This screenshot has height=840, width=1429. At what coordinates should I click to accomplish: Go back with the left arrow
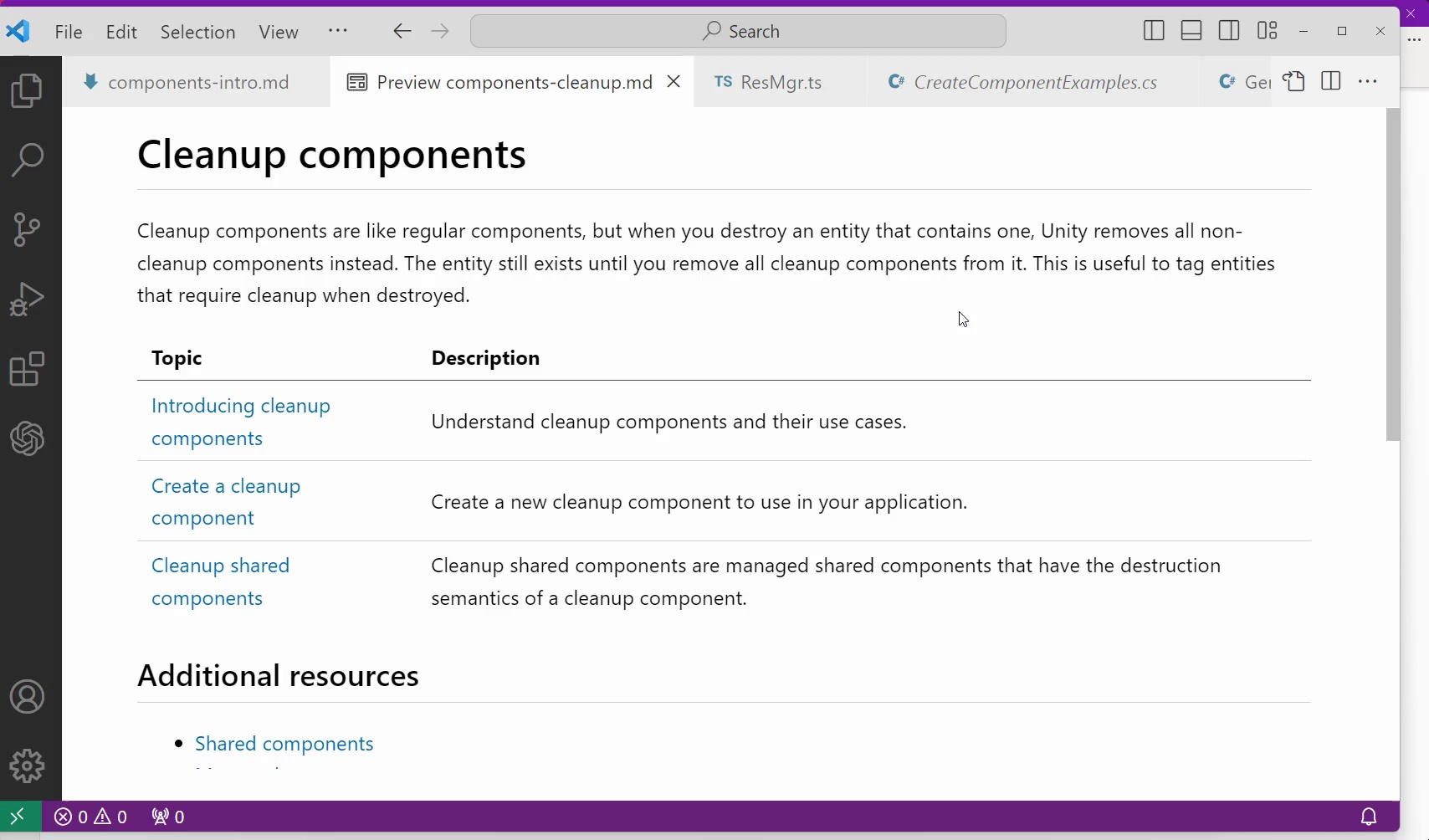402,32
